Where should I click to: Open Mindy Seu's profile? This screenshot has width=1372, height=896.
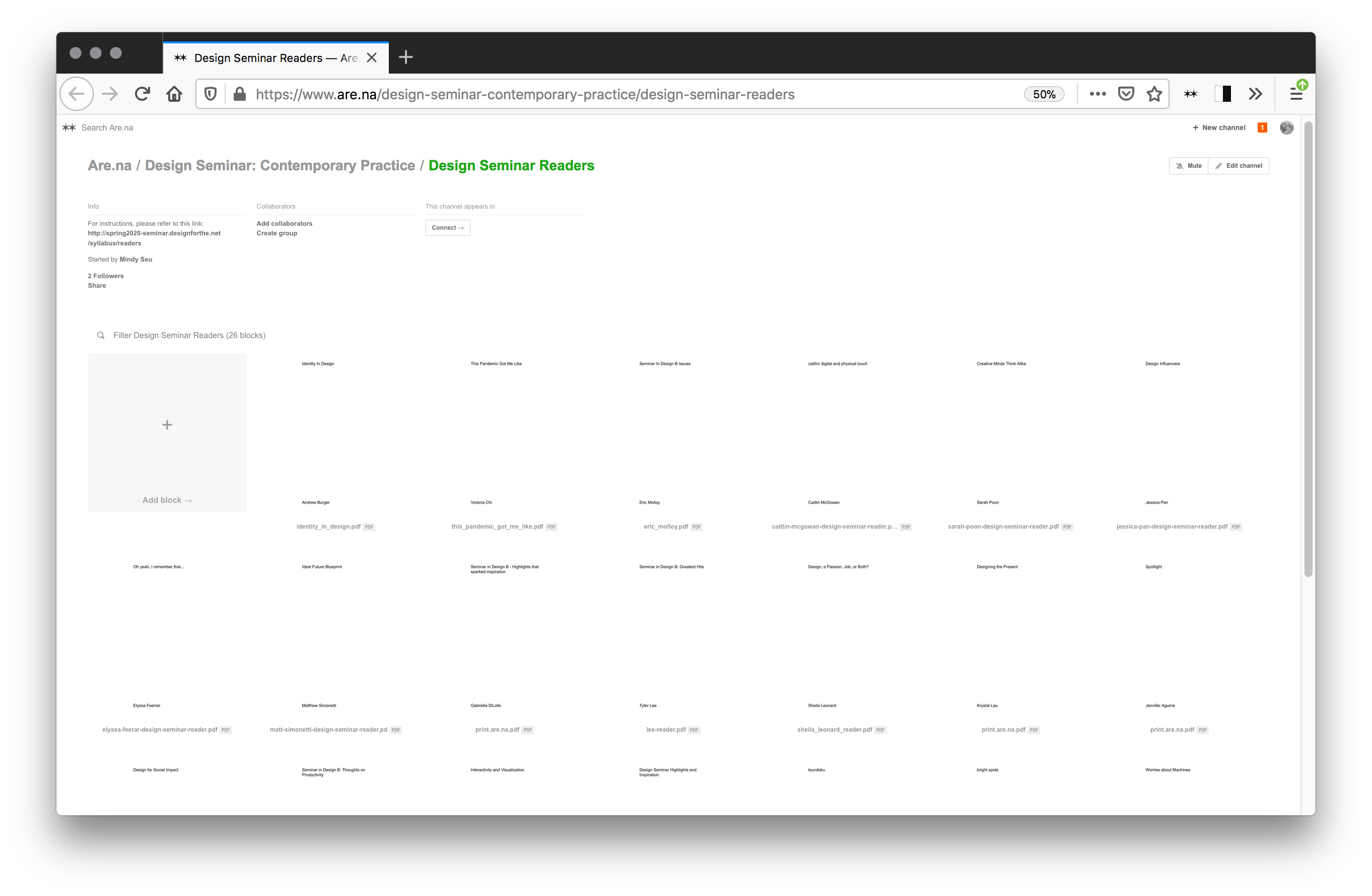136,260
